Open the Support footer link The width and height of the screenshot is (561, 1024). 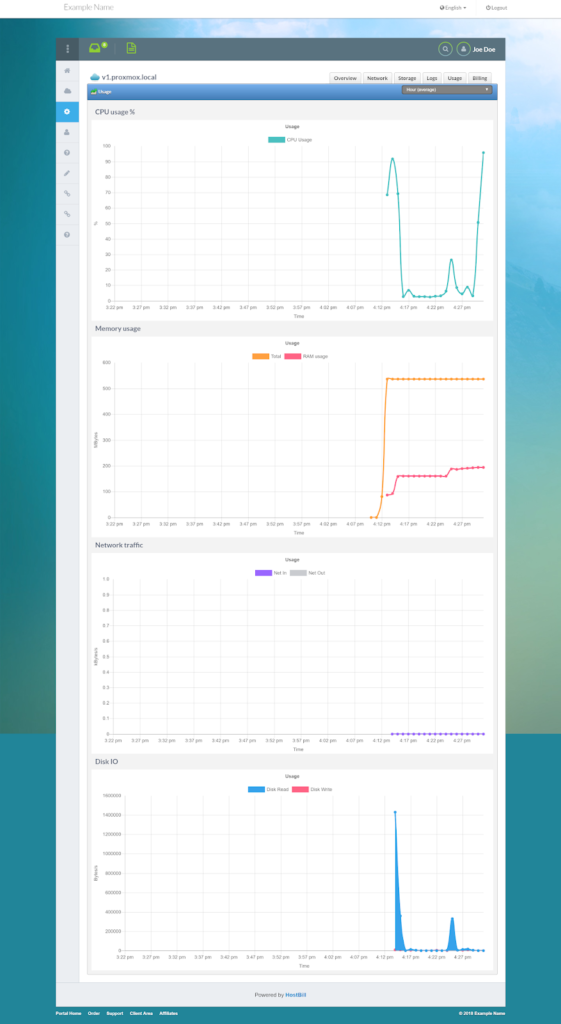[x=115, y=1014]
